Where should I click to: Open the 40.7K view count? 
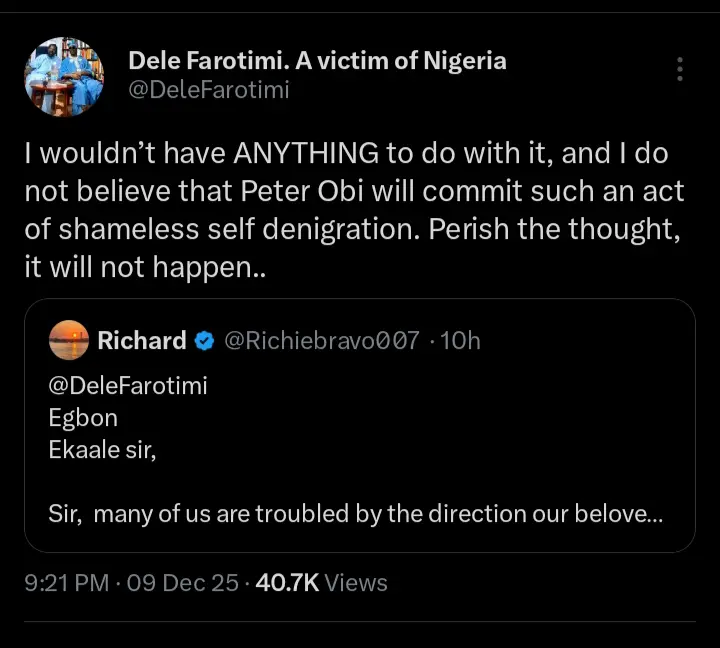click(288, 582)
